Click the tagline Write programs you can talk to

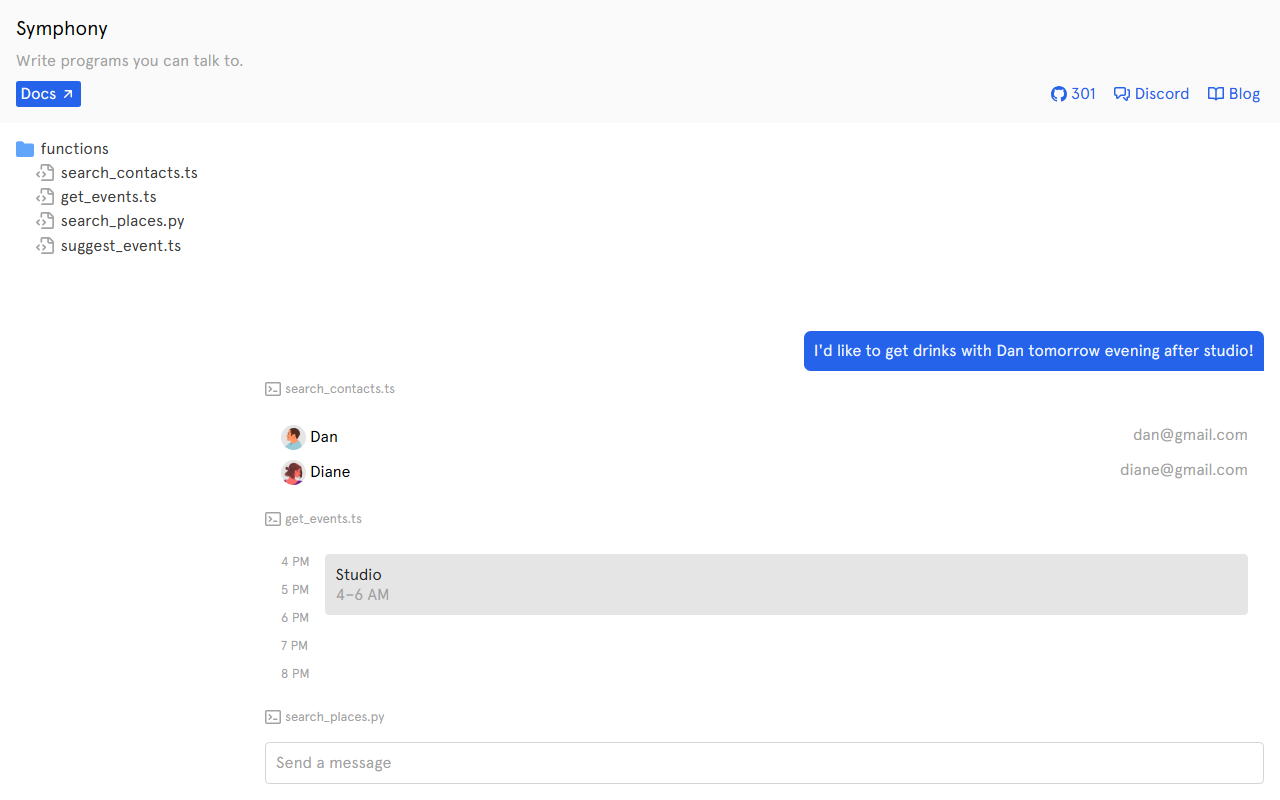tap(130, 61)
